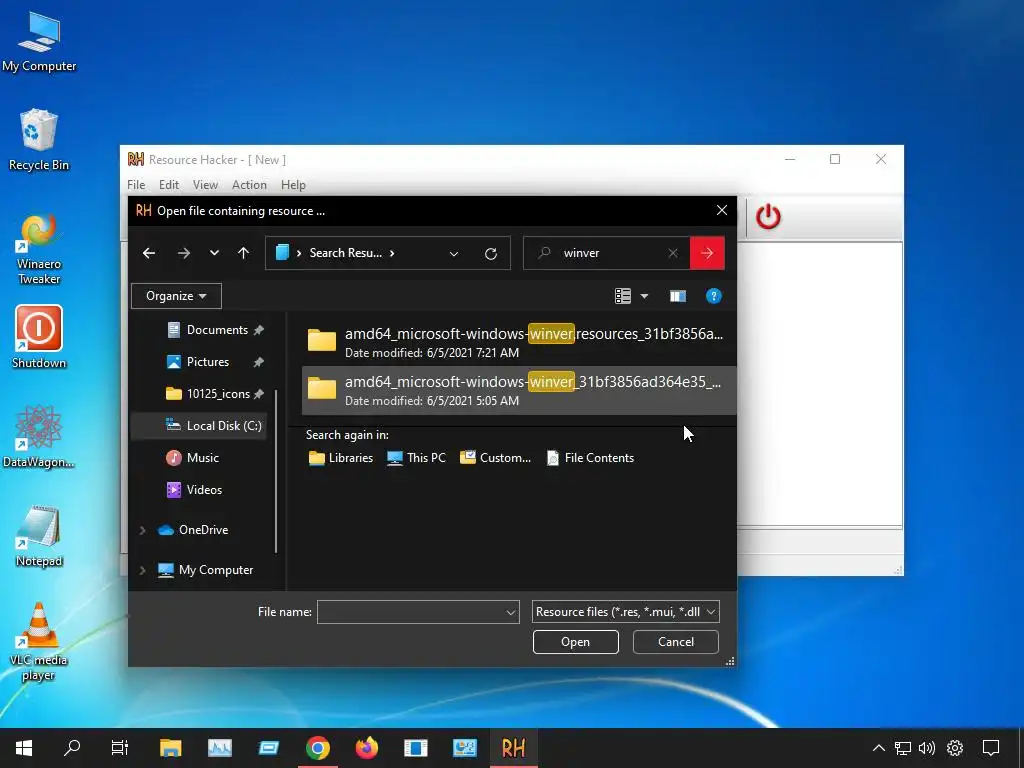Open the File menu in Resource Hacker

pyautogui.click(x=136, y=185)
